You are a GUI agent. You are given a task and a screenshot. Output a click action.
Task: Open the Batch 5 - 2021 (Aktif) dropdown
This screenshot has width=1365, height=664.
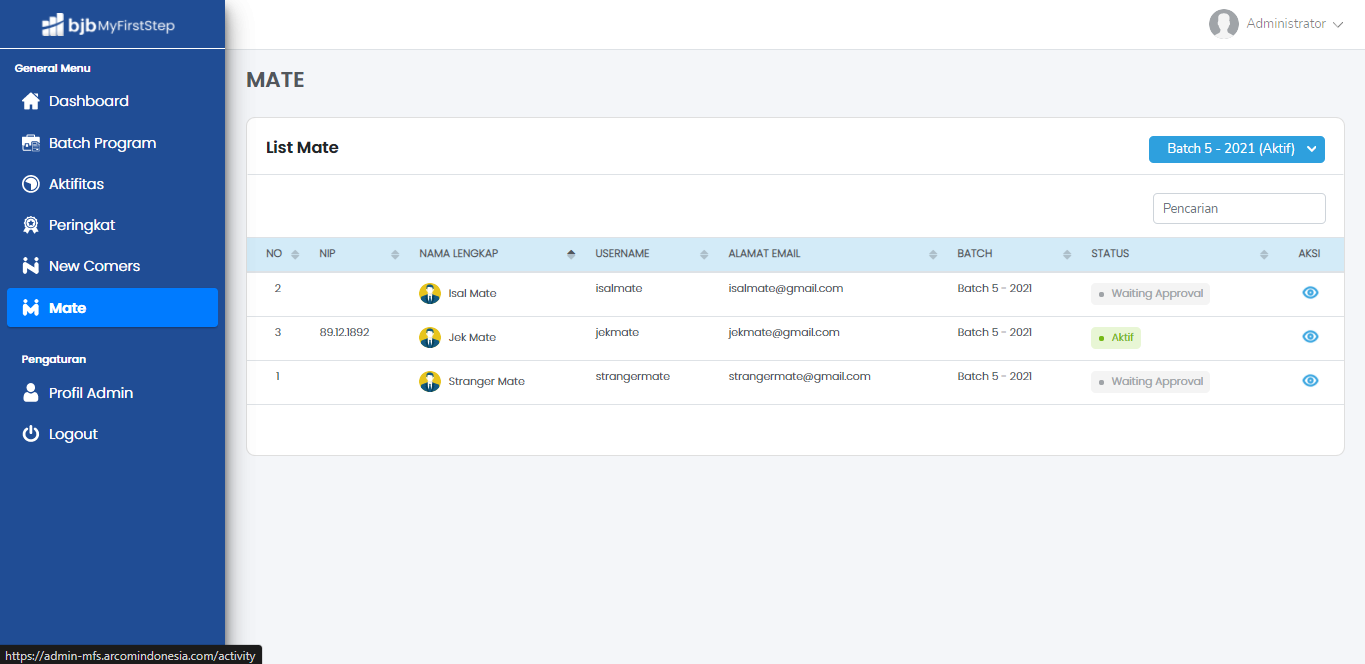pos(1236,149)
